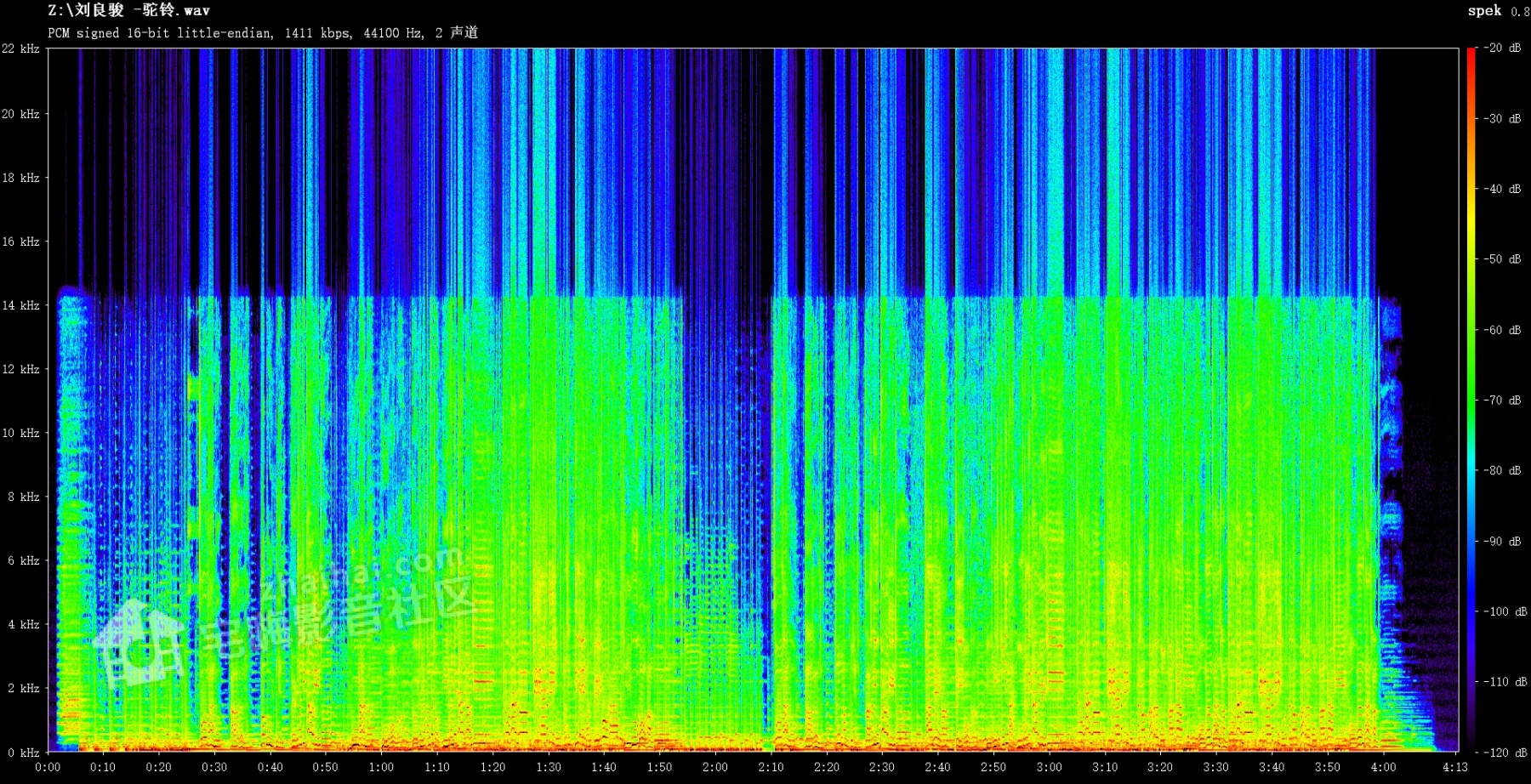Click the '-90 dB' scale label
The height and width of the screenshot is (784, 1531).
1502,541
